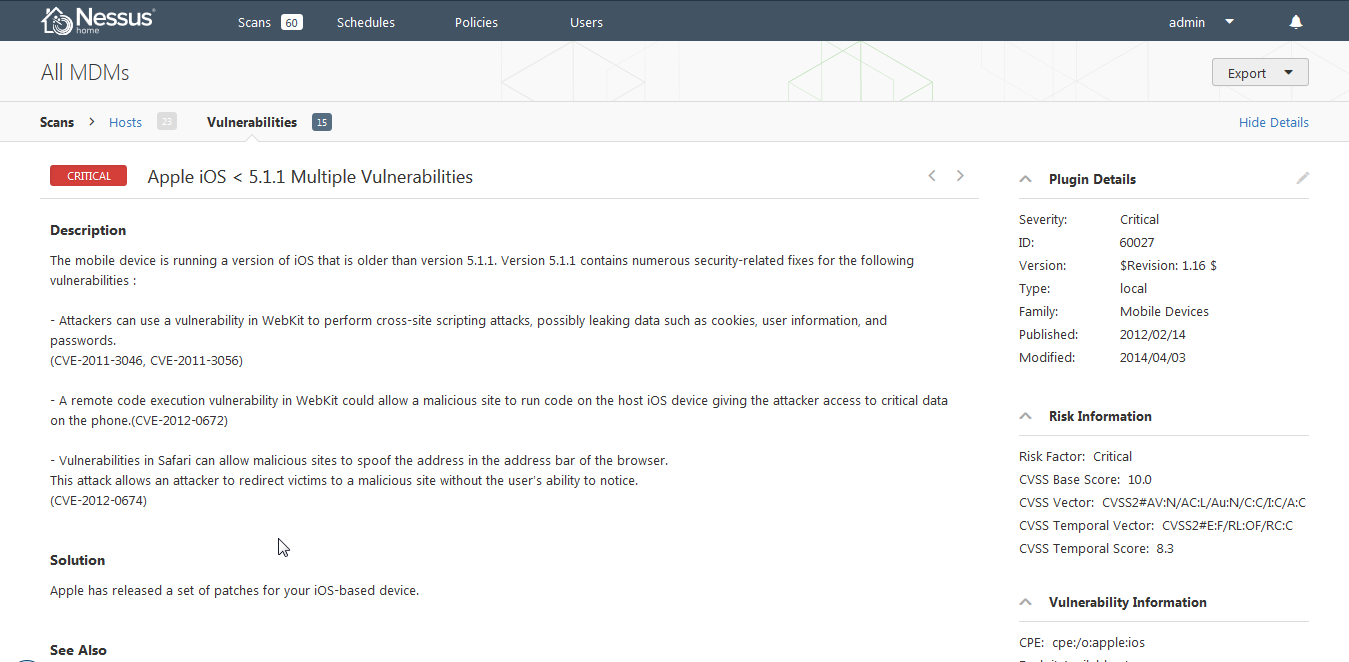Click the Severity value Critical in Plugin Details
Screen dimensions: 1349x662
[1139, 219]
